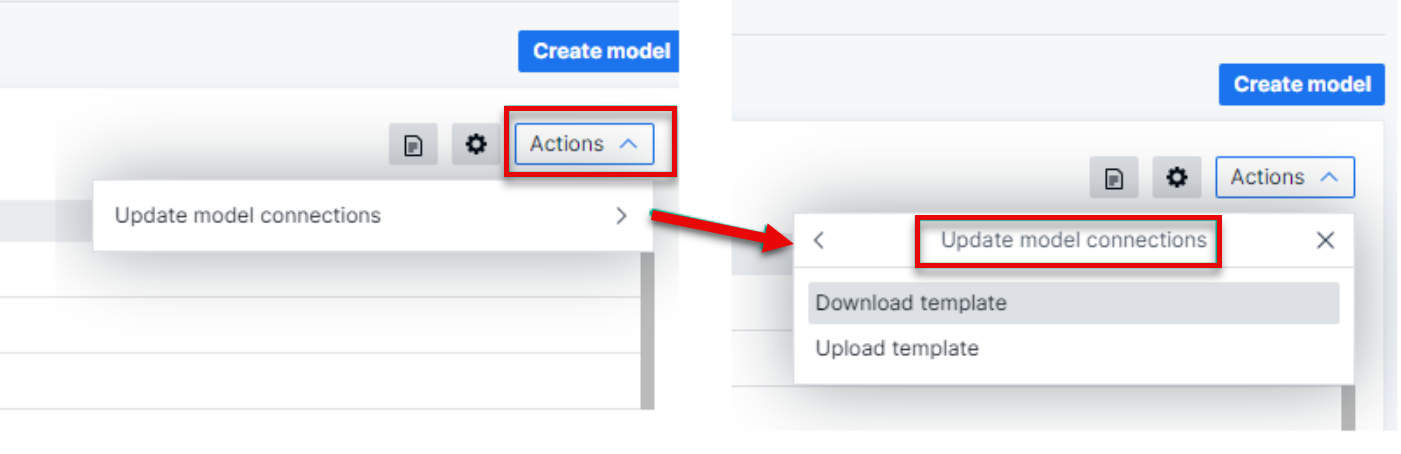Click the document icon in the left screenshot
Screen dimensions: 1401x454
(x=413, y=146)
